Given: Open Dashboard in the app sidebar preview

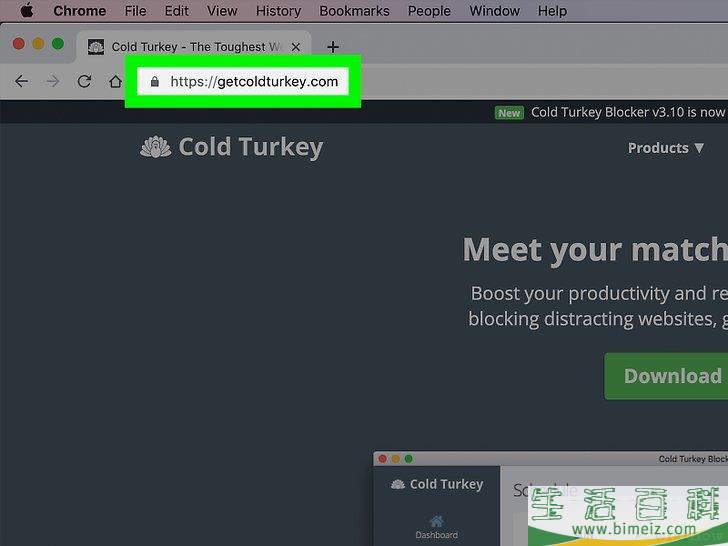Looking at the screenshot, I should click(x=436, y=527).
